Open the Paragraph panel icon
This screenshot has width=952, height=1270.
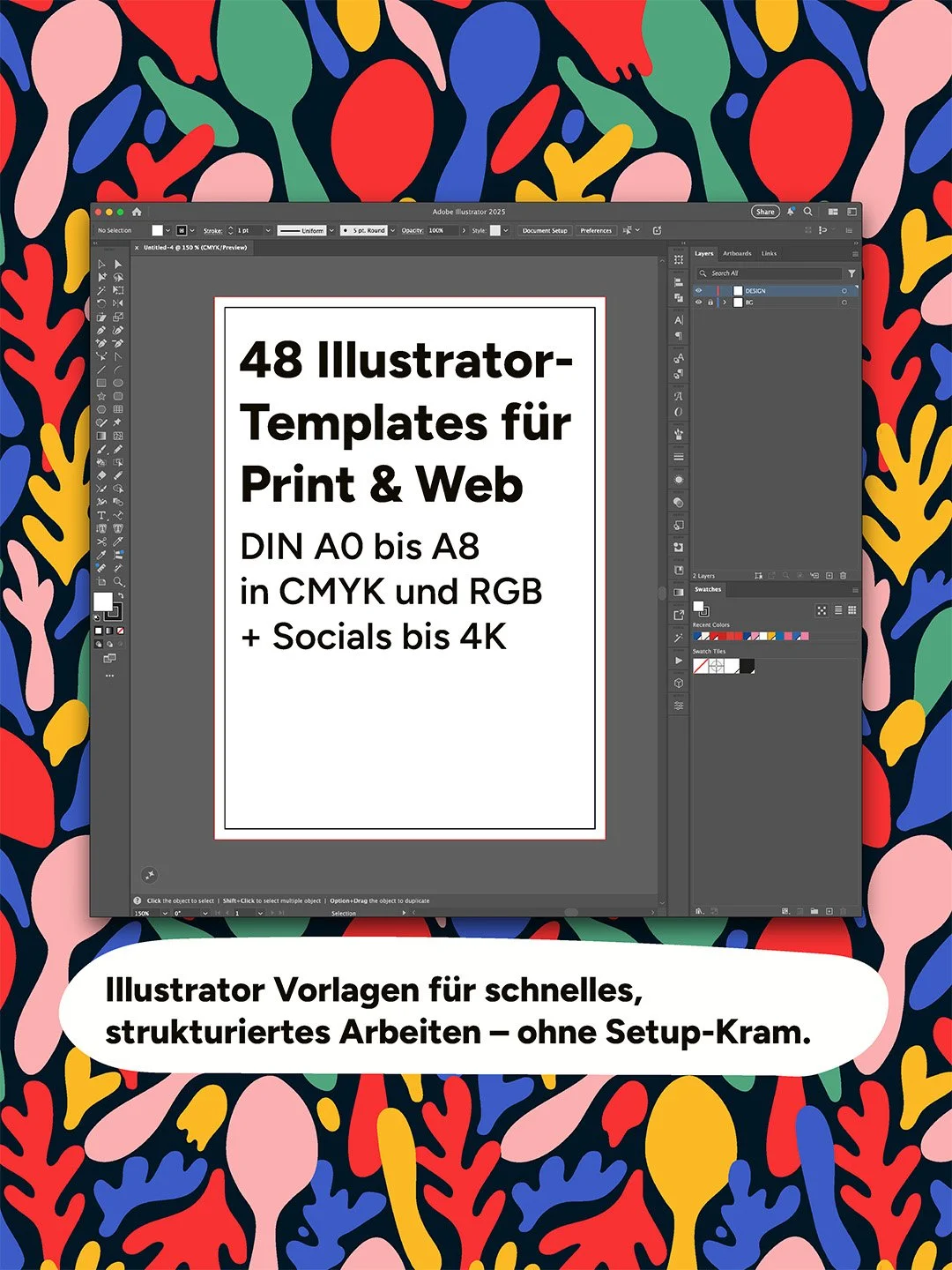[x=678, y=334]
